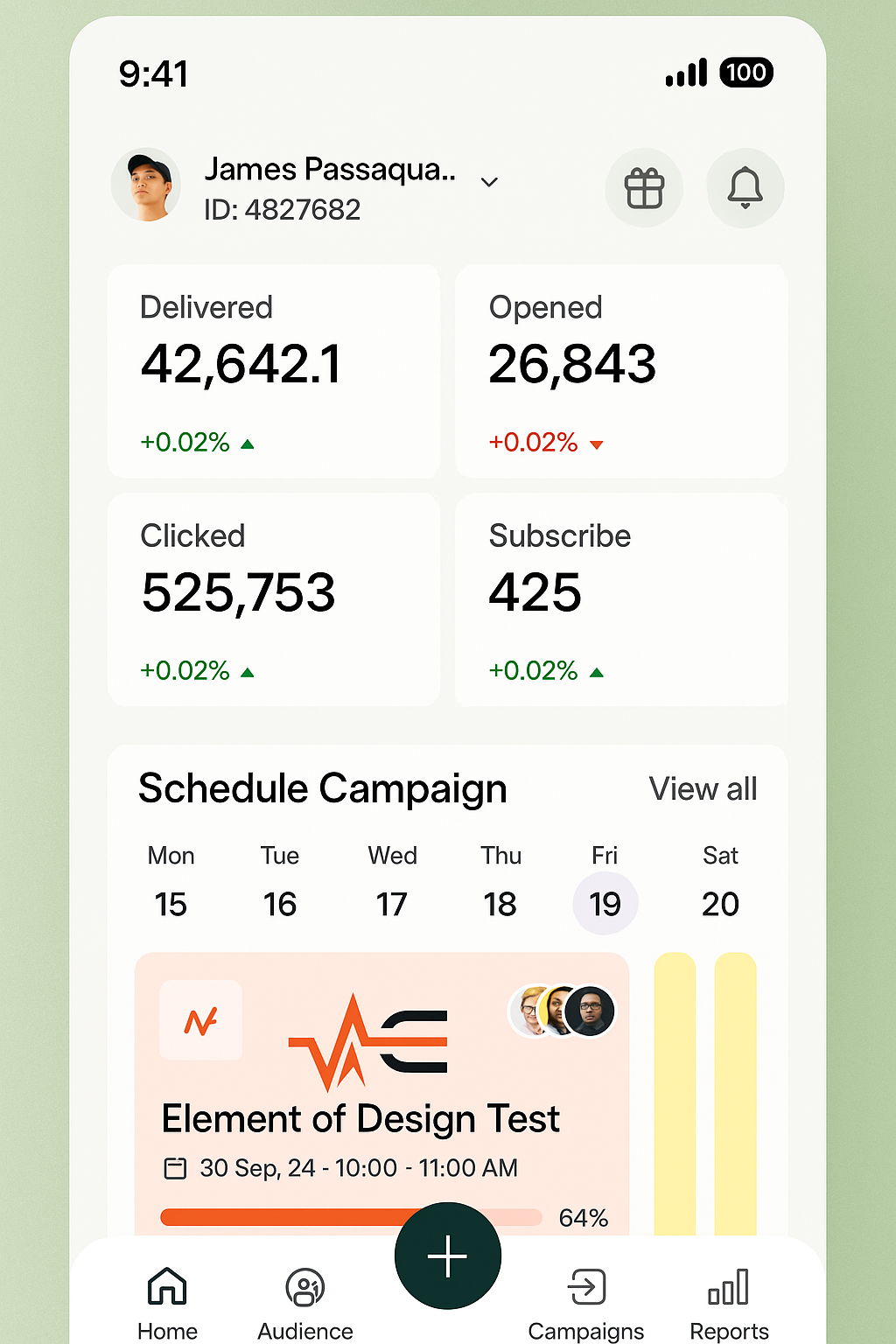
Task: Open the Delivered stats card
Action: coord(273,371)
